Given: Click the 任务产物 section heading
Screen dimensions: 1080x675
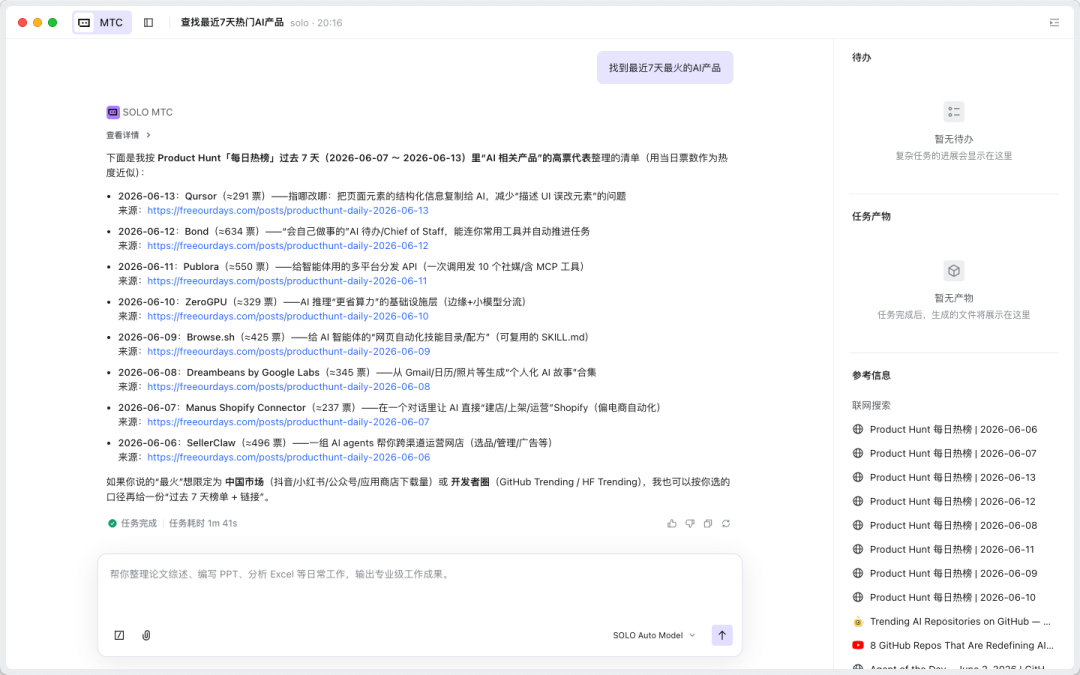Looking at the screenshot, I should [871, 216].
